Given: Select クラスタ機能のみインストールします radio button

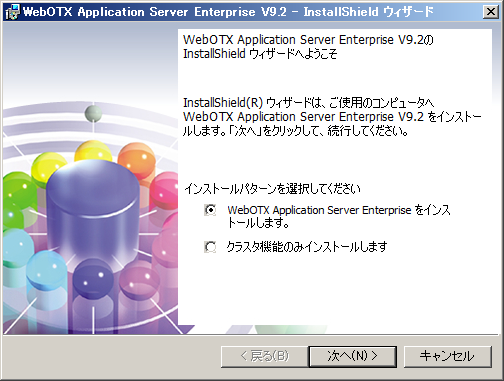Looking at the screenshot, I should point(210,247).
